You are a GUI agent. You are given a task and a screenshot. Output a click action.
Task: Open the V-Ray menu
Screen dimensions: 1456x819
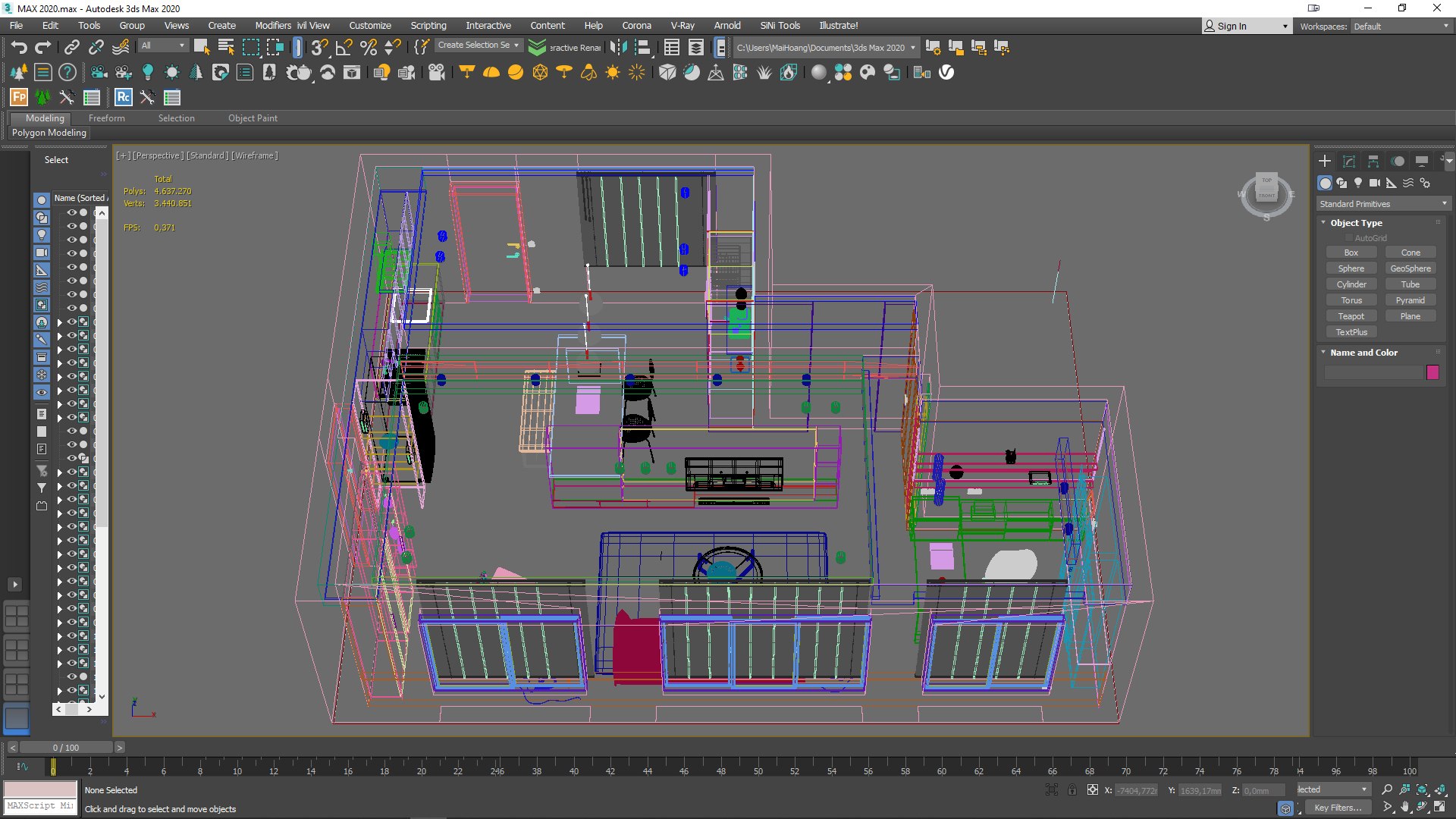click(x=682, y=26)
